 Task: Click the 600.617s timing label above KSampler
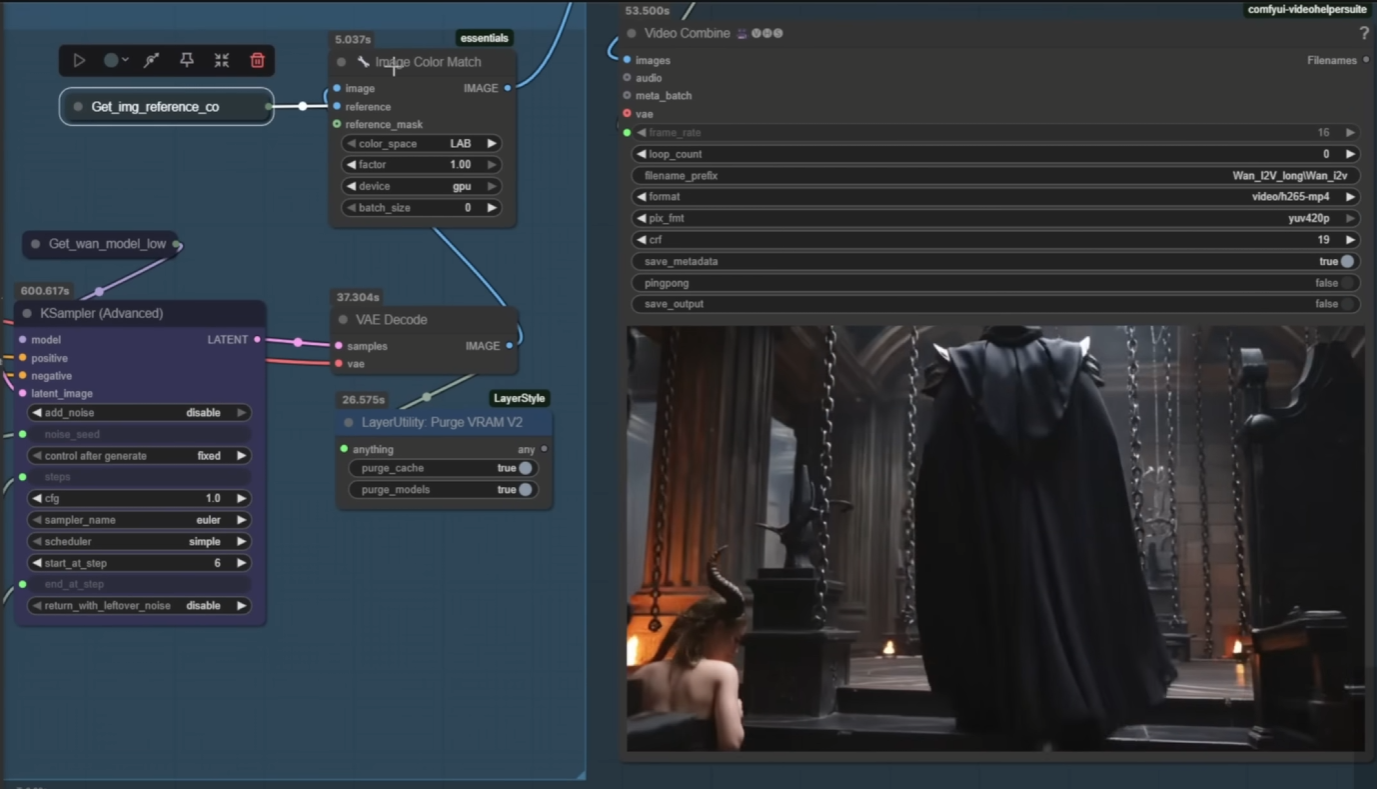coord(45,291)
